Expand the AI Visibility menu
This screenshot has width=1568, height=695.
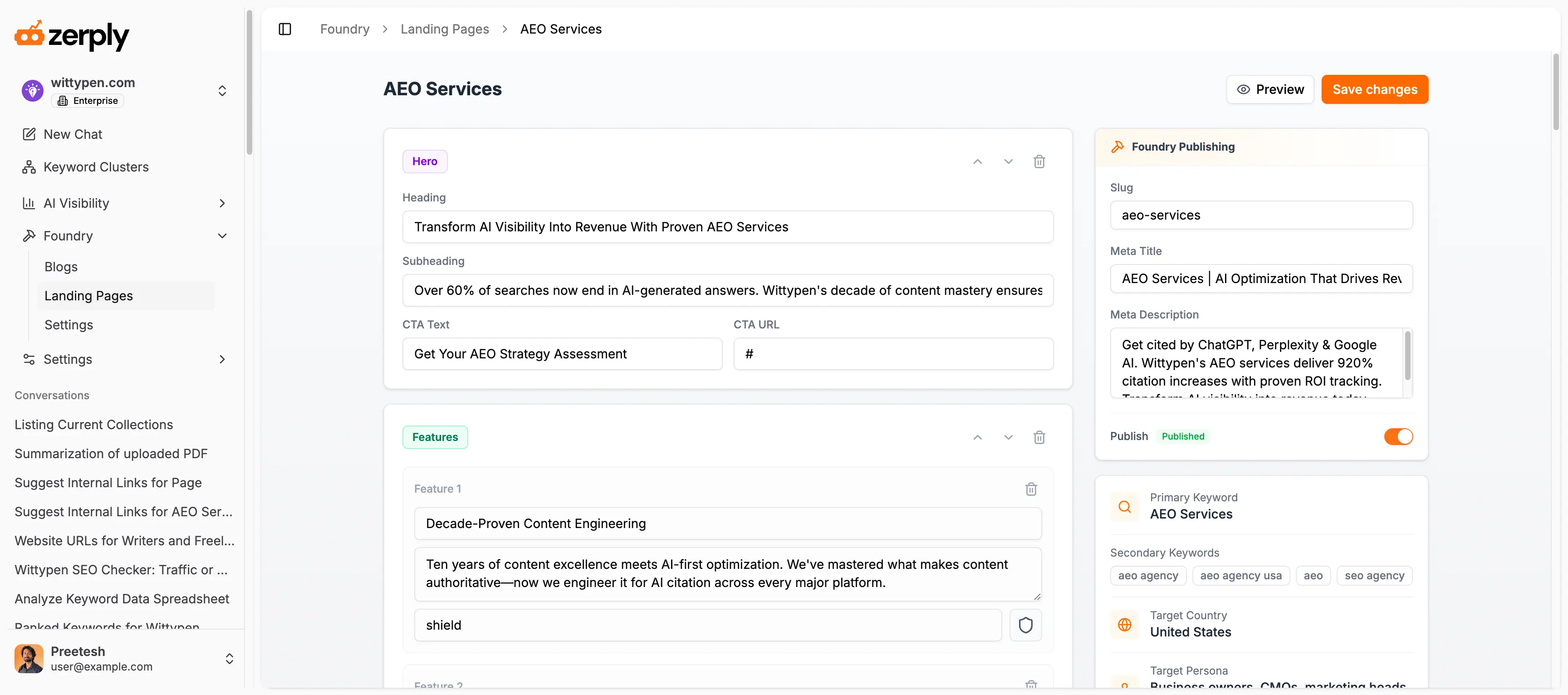pyautogui.click(x=221, y=203)
